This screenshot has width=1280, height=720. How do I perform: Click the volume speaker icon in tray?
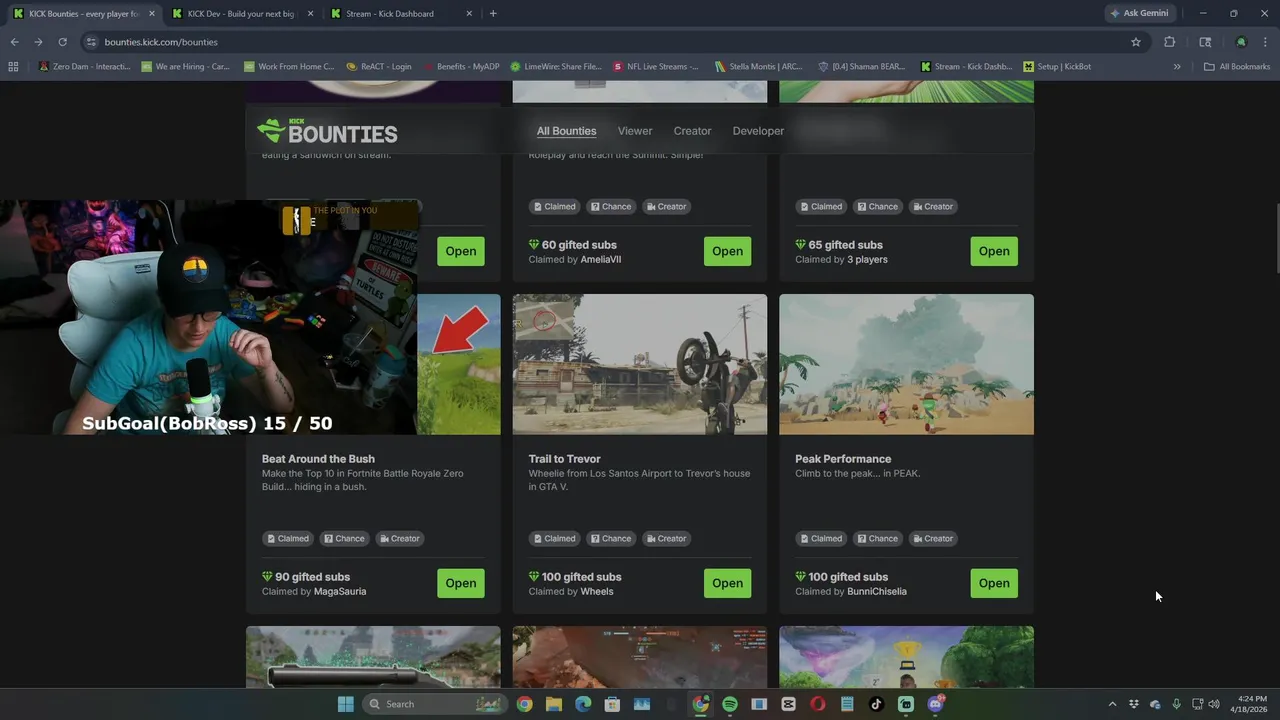1214,704
